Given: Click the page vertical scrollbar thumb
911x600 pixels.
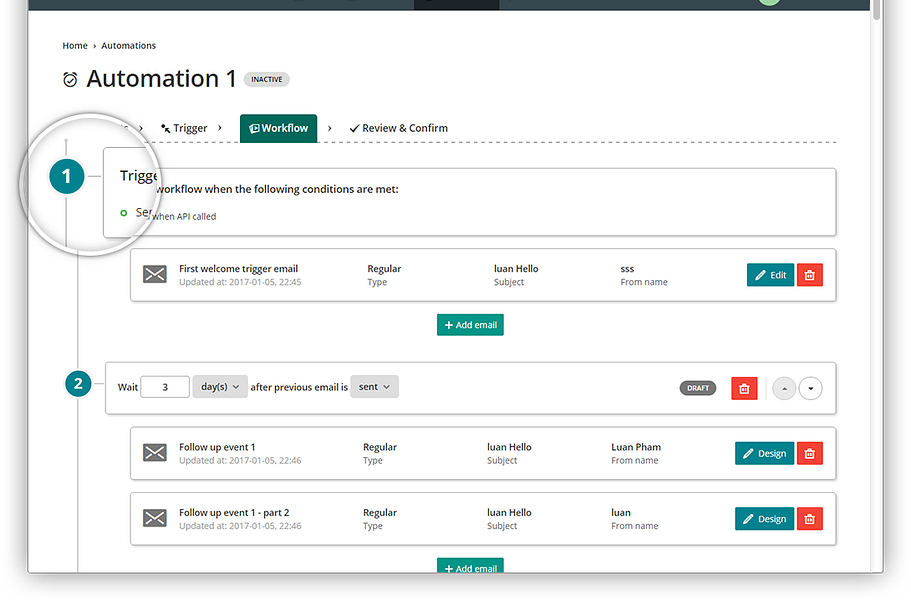Looking at the screenshot, I should (x=876, y=10).
